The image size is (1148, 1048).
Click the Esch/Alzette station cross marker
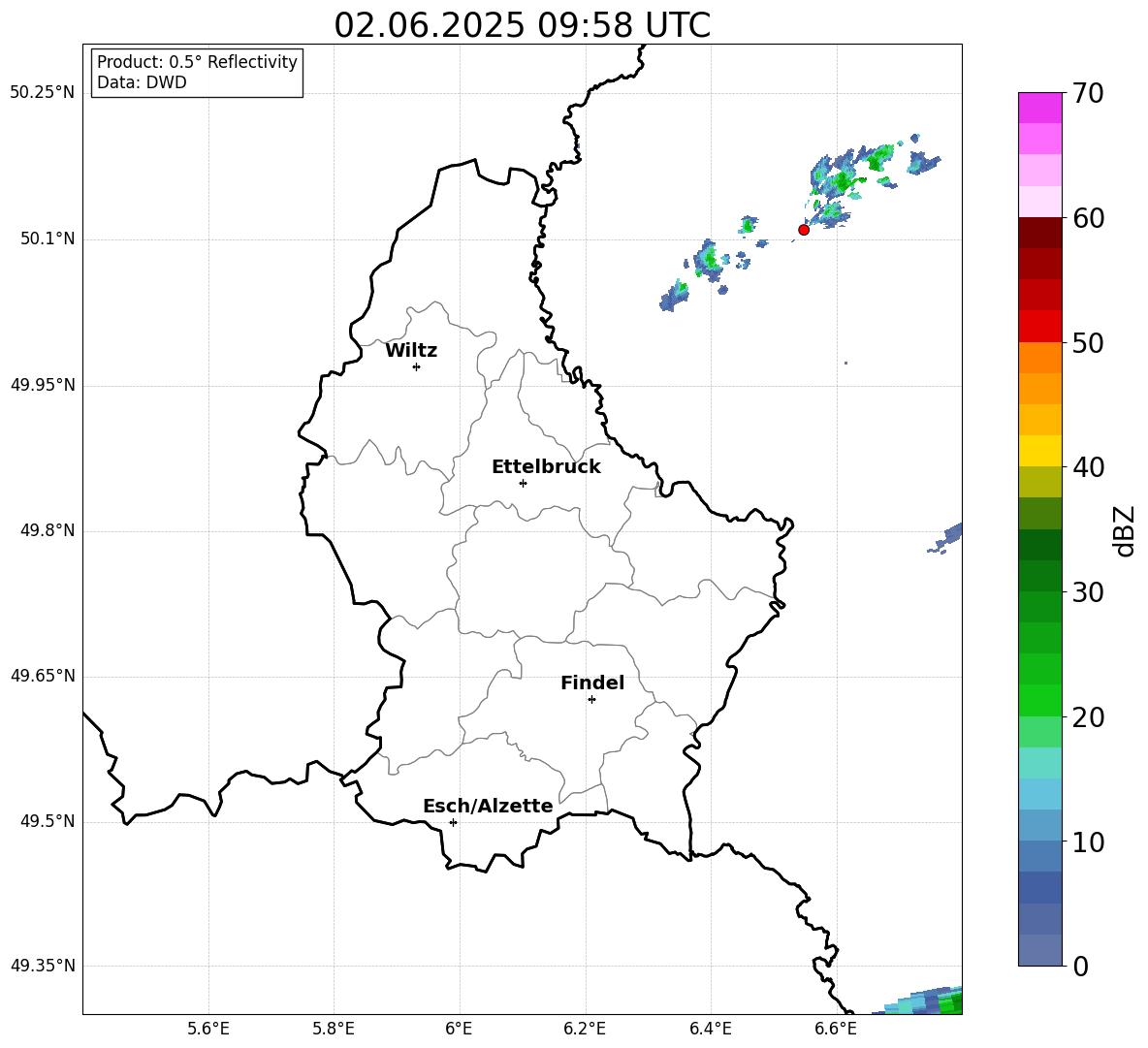[x=453, y=822]
